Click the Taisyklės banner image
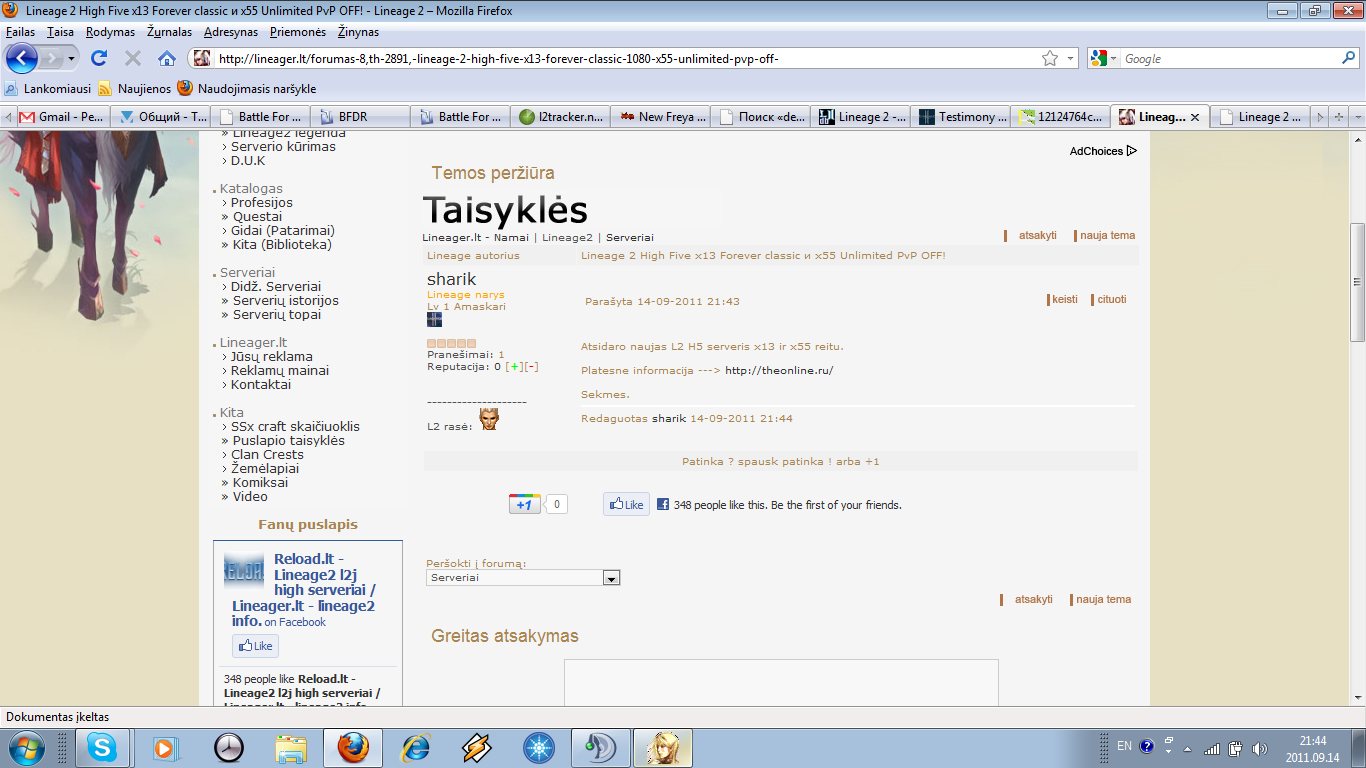The height and width of the screenshot is (768, 1366). 505,211
